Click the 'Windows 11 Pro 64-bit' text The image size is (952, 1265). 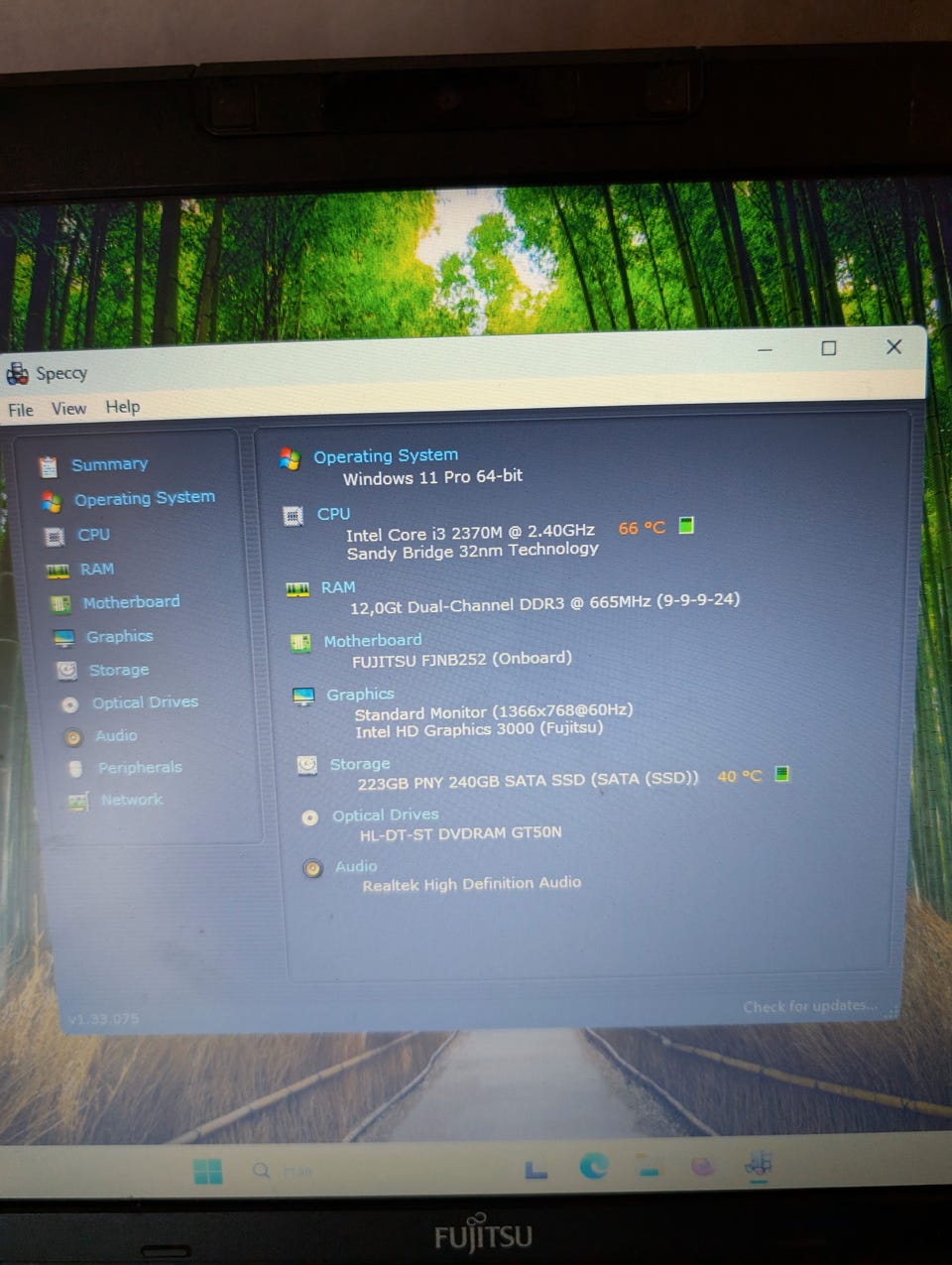[x=433, y=477]
